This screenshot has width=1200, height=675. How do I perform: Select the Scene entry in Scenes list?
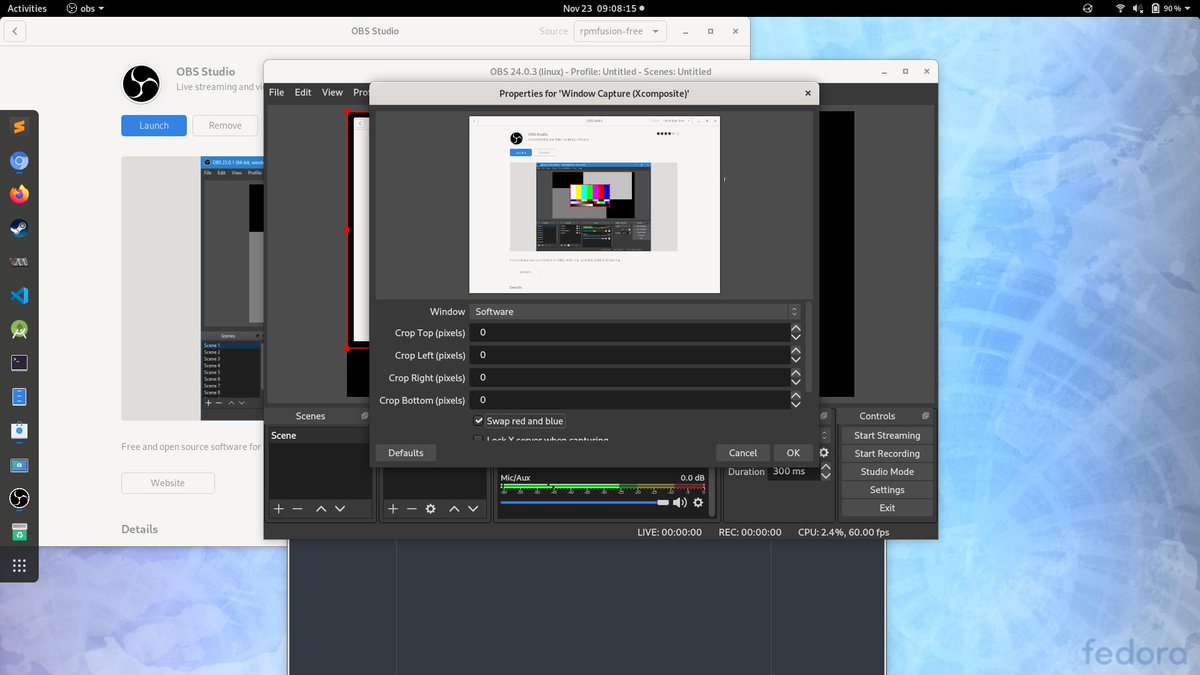click(x=320, y=436)
